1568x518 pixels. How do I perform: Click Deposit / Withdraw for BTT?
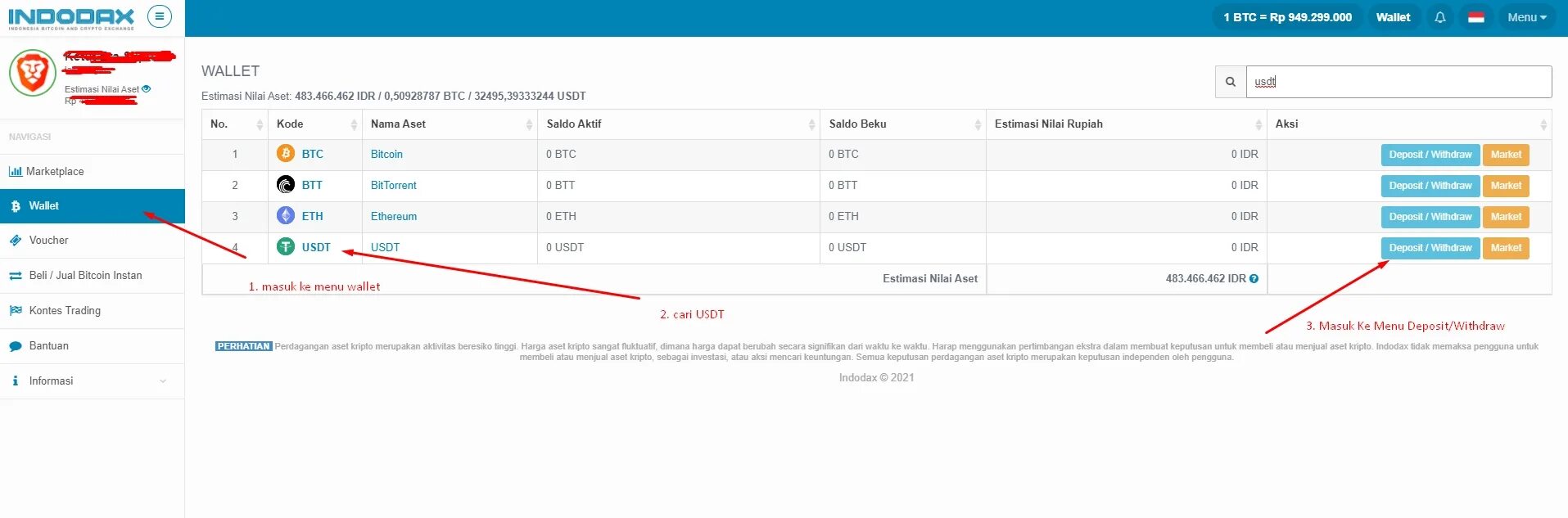click(x=1430, y=186)
